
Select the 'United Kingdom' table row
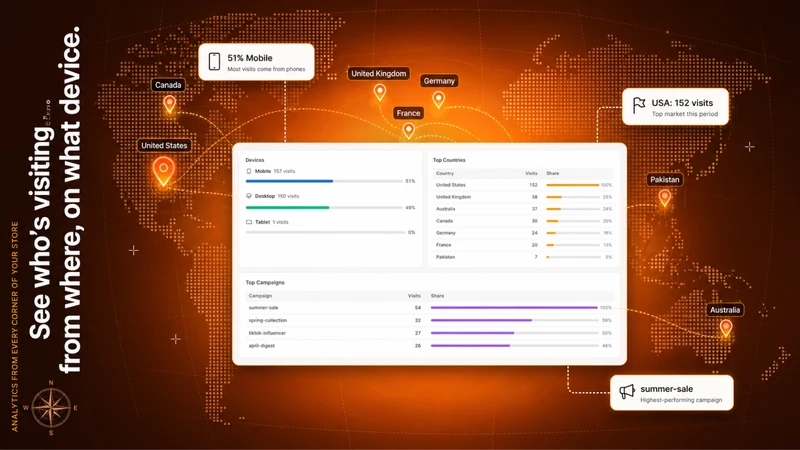[x=523, y=197]
